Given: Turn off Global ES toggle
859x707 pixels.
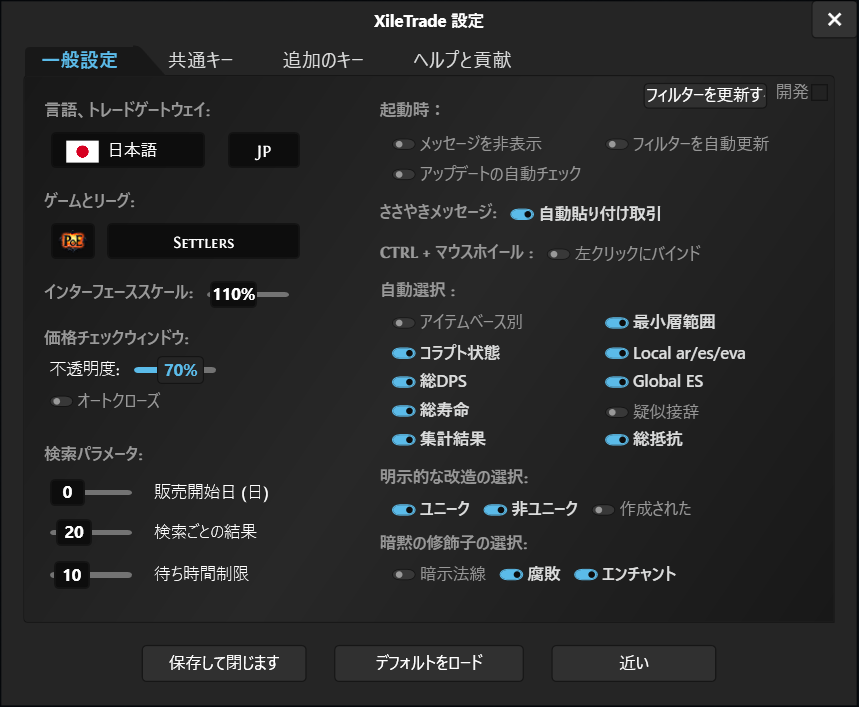Looking at the screenshot, I should [x=616, y=382].
